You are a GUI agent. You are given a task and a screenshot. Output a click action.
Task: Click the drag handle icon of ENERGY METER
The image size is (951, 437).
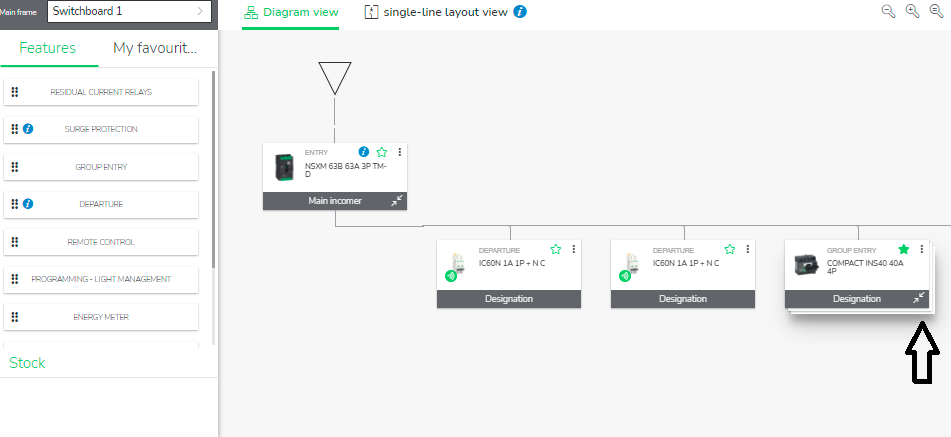click(x=15, y=317)
